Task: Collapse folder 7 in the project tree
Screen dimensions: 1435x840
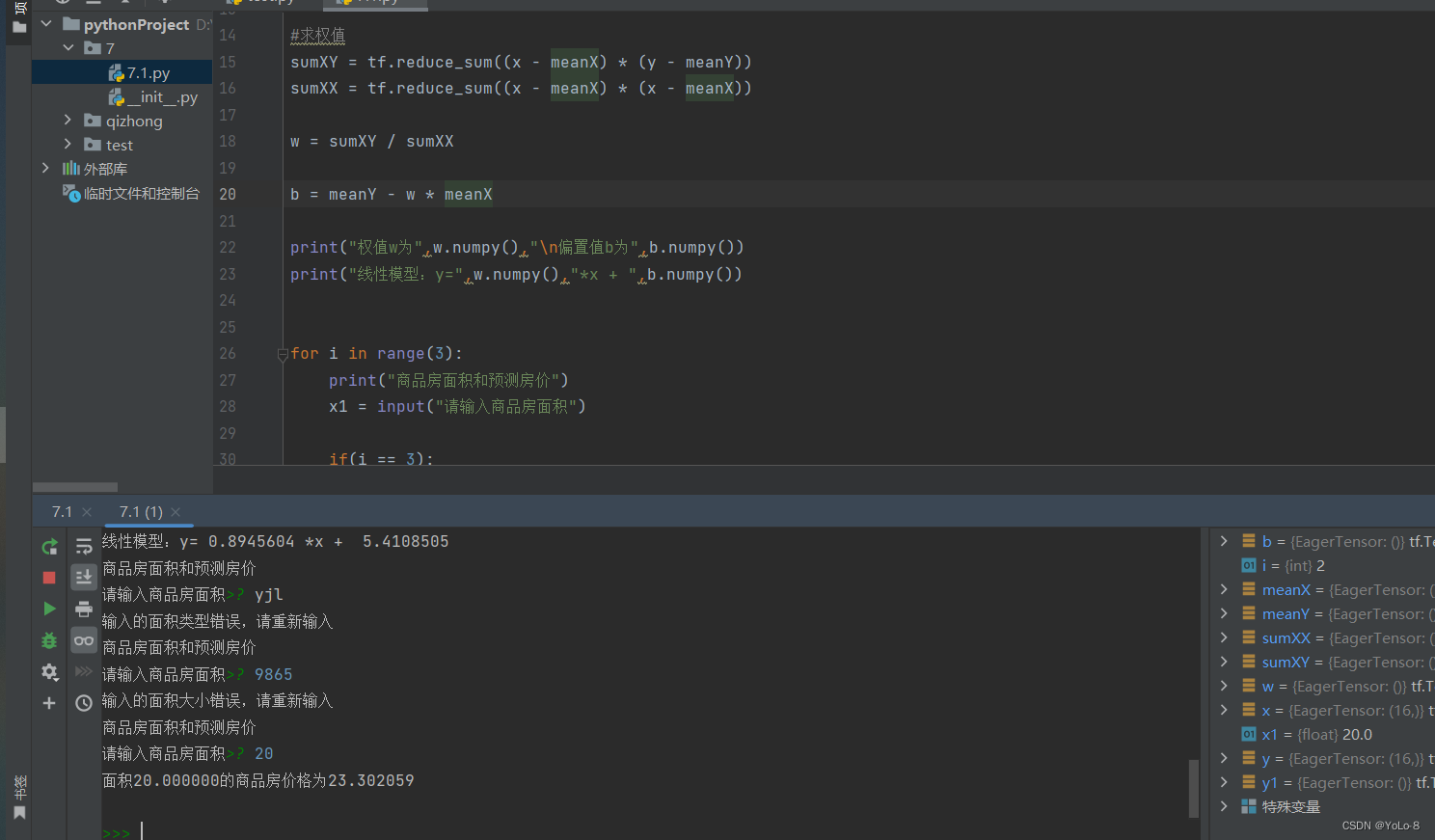Action: pos(68,47)
